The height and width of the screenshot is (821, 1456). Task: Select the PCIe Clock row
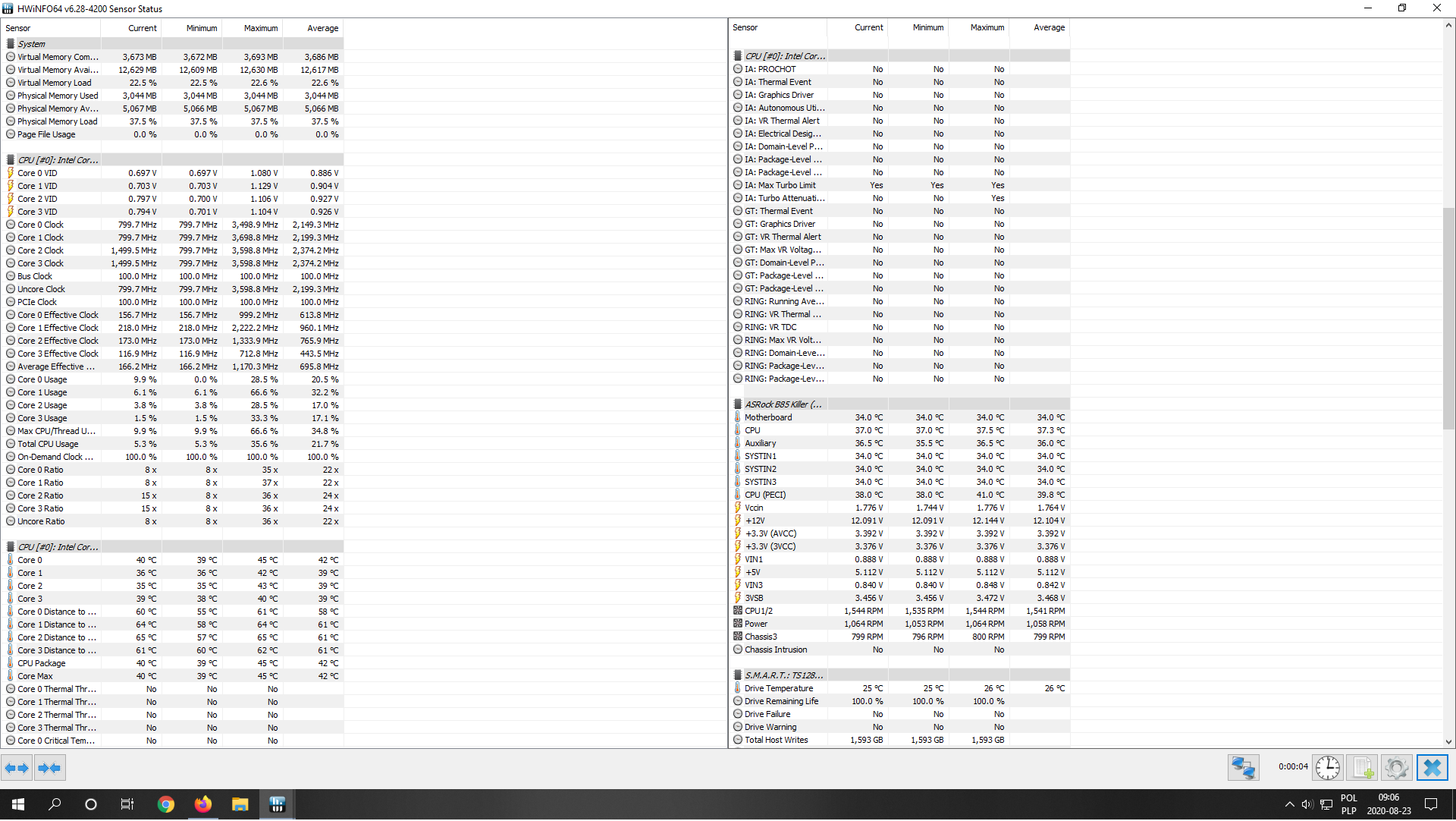click(173, 302)
